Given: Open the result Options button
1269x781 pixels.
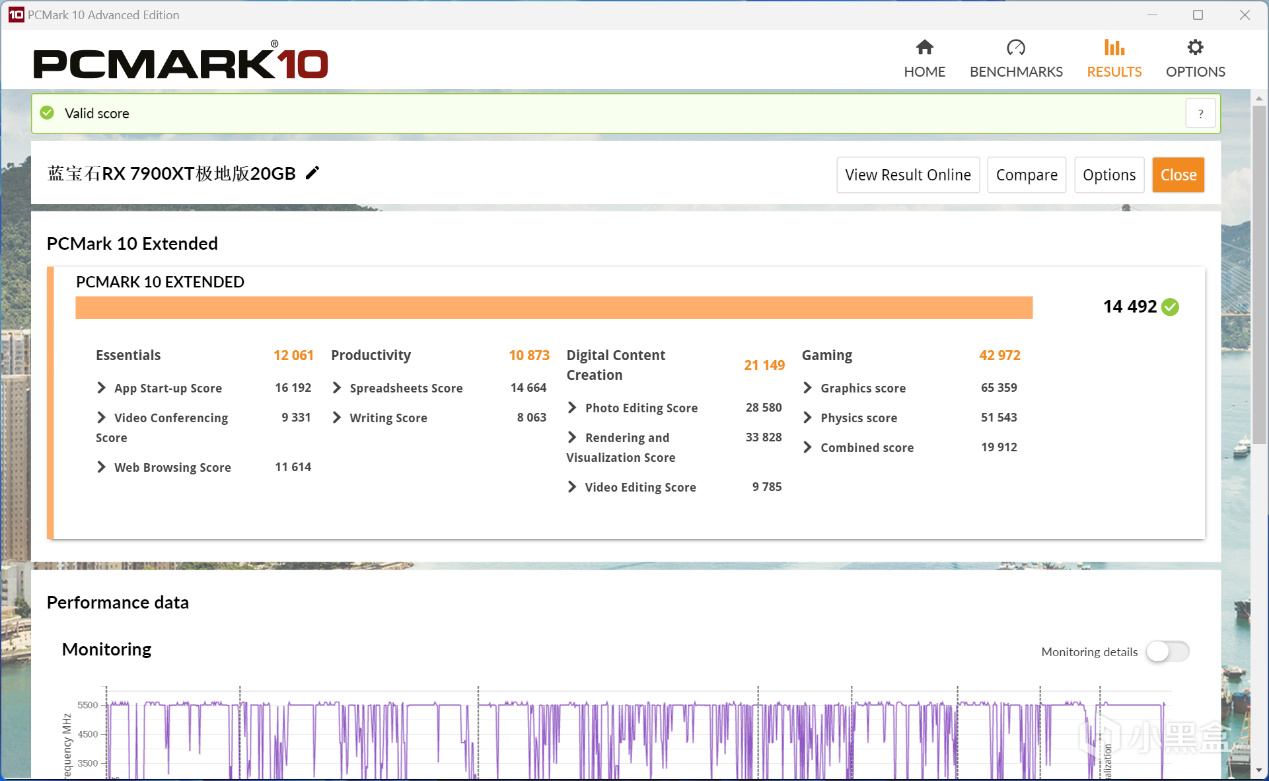Looking at the screenshot, I should tap(1109, 175).
